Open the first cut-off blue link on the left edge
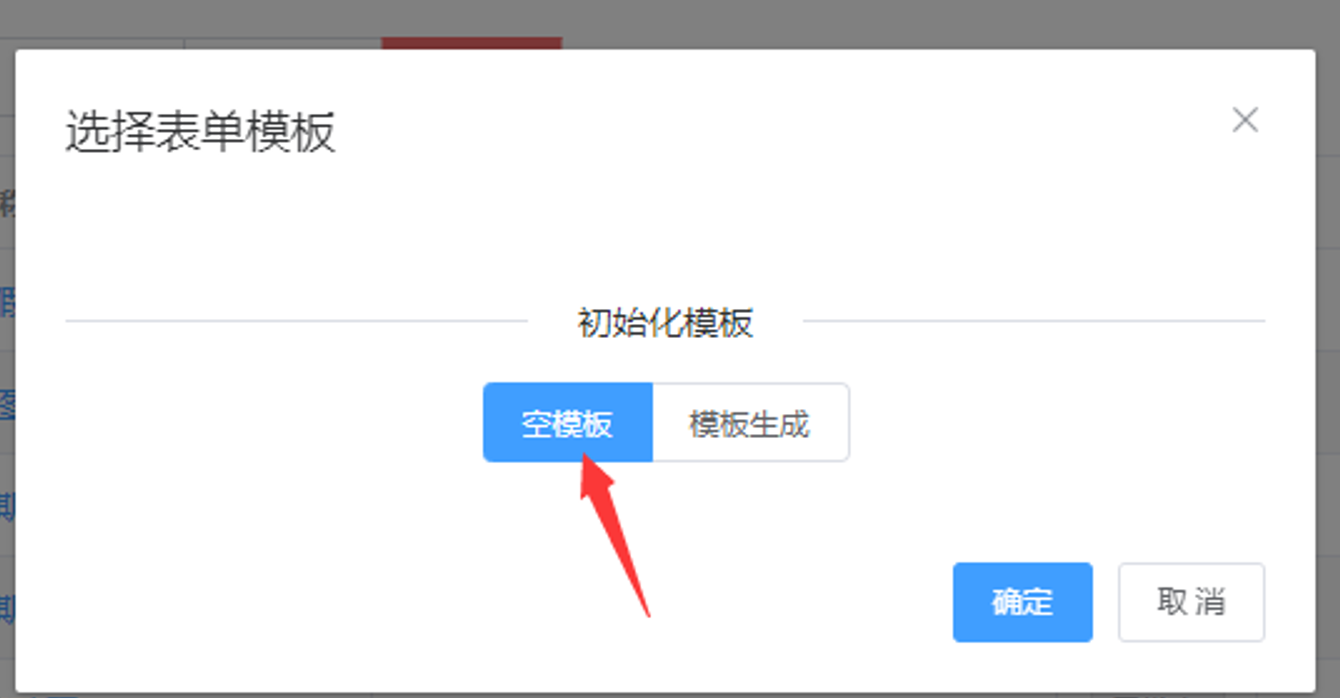Screen dimensions: 1340x698 [x=7, y=301]
